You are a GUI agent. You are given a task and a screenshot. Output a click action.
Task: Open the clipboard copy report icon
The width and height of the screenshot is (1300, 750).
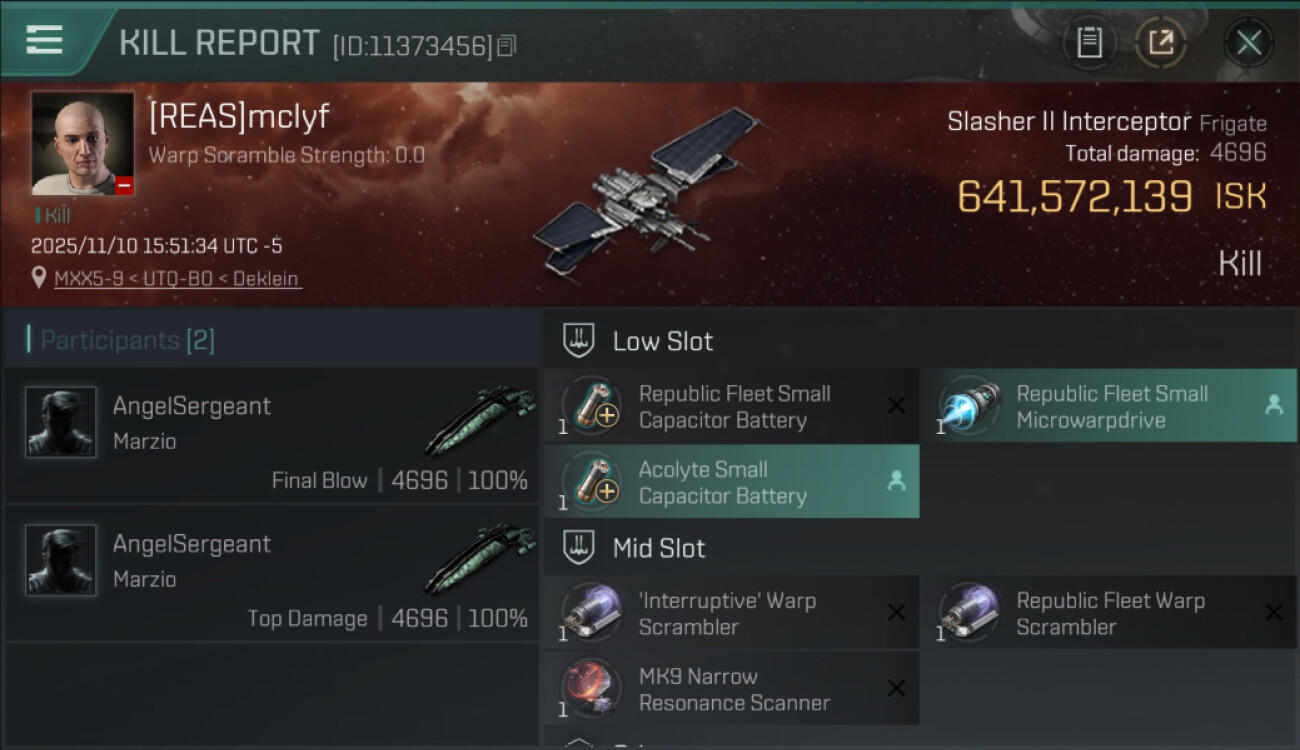click(1089, 43)
